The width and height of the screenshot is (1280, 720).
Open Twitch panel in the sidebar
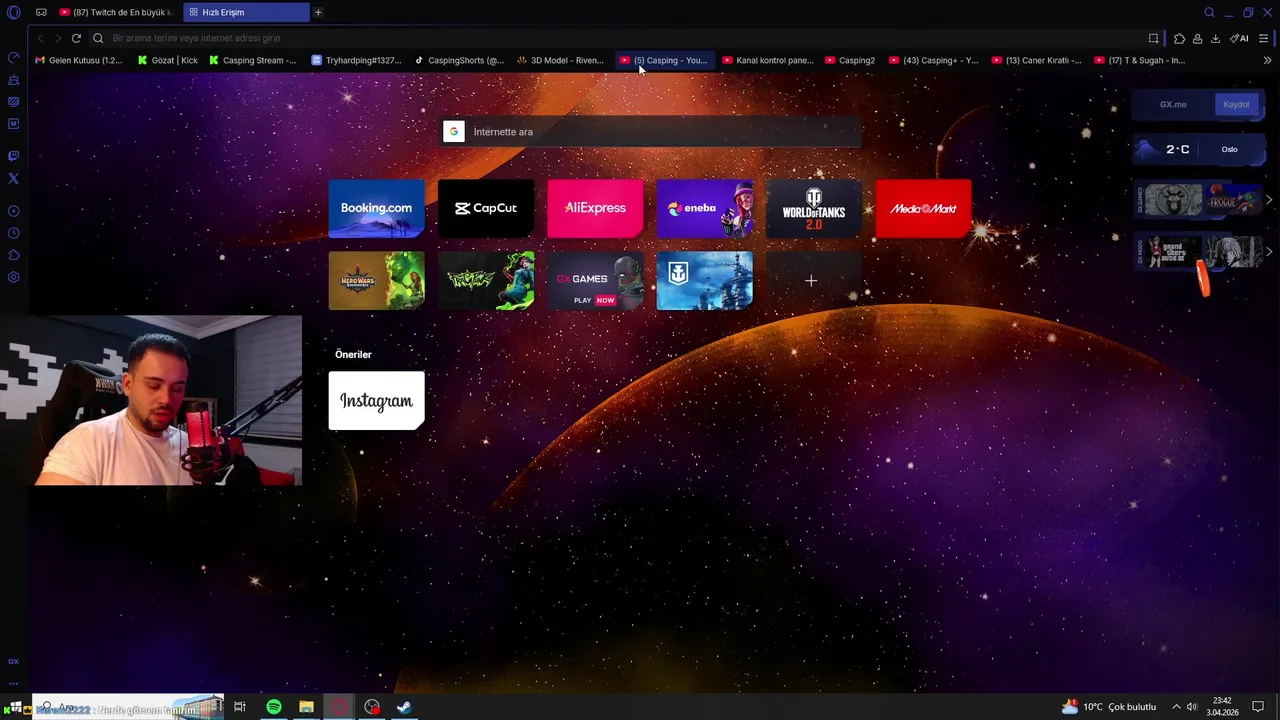click(x=14, y=156)
